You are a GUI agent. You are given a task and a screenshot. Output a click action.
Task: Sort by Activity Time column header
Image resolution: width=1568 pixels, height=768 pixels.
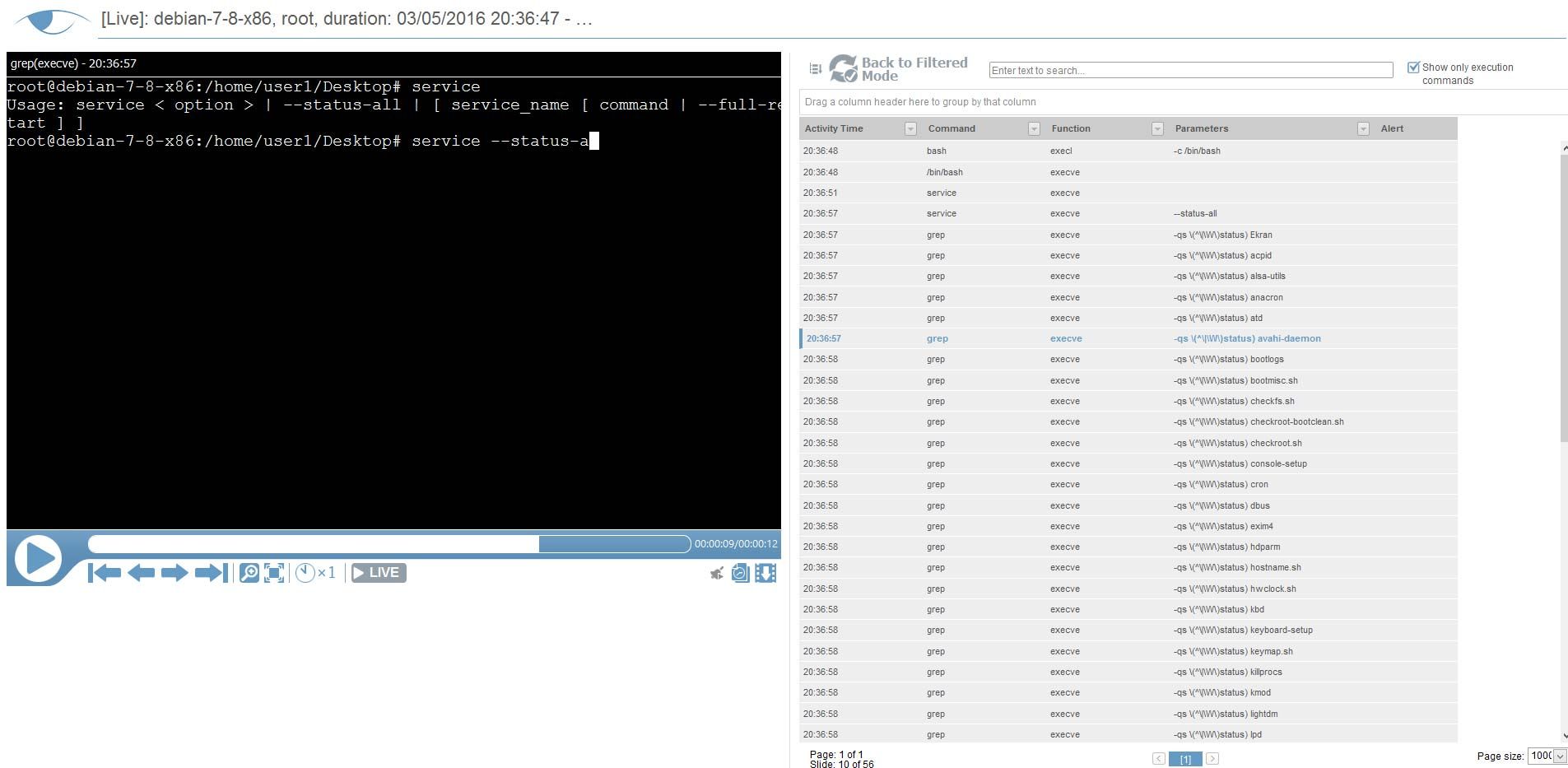834,128
